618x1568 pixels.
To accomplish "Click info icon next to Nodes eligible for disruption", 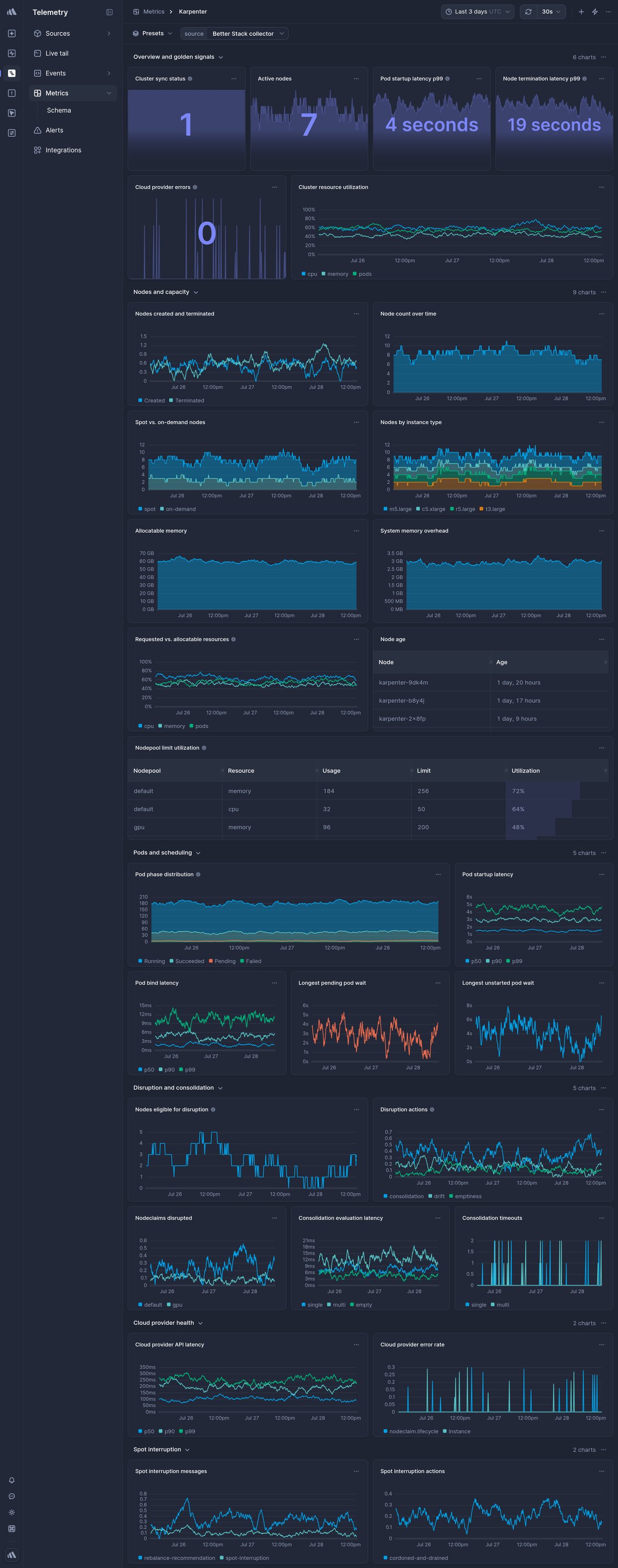I will click(213, 1110).
